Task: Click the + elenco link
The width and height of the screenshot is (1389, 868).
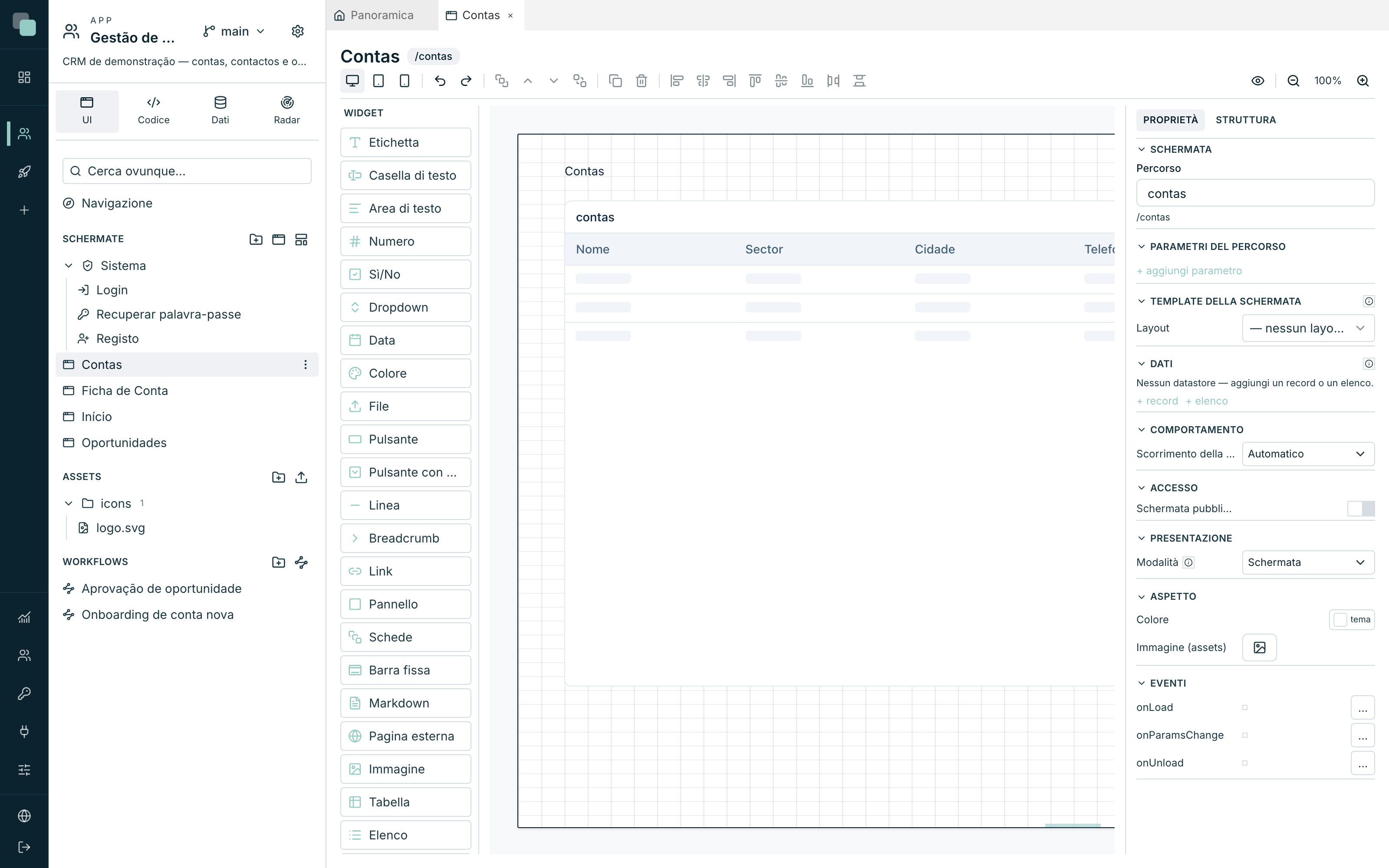Action: pos(1207,401)
